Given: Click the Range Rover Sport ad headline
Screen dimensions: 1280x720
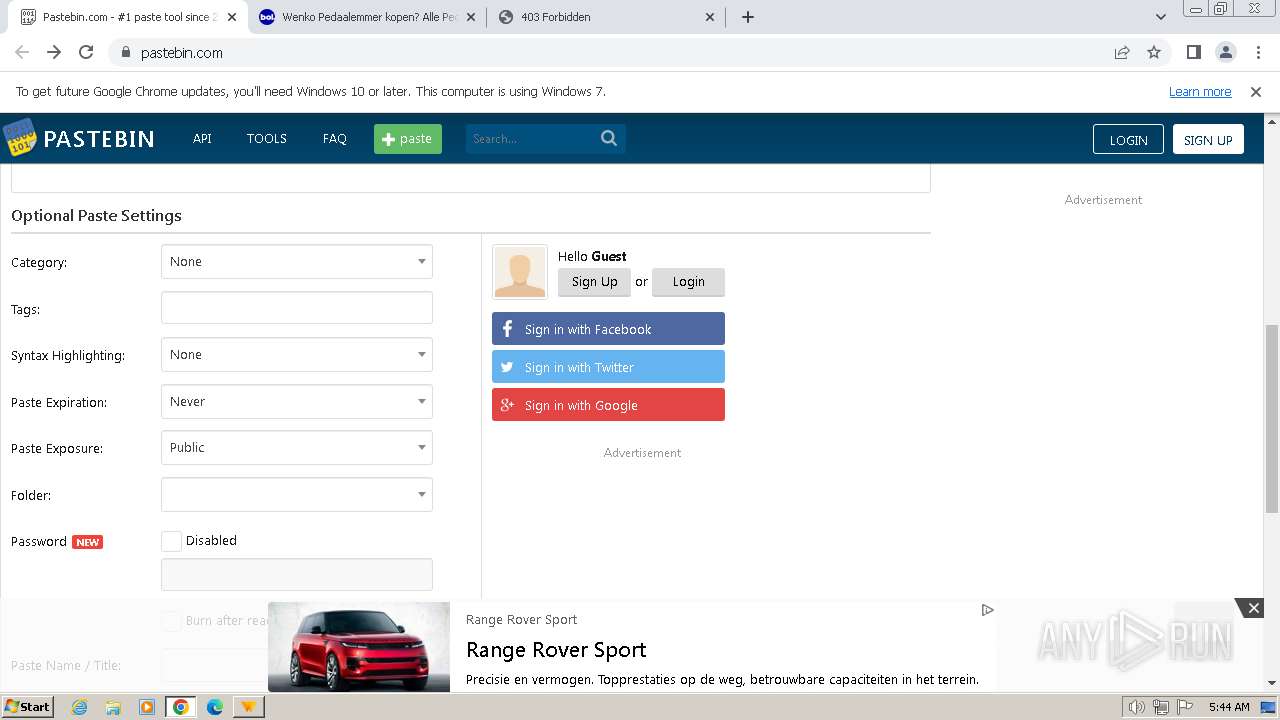Looking at the screenshot, I should coord(556,650).
